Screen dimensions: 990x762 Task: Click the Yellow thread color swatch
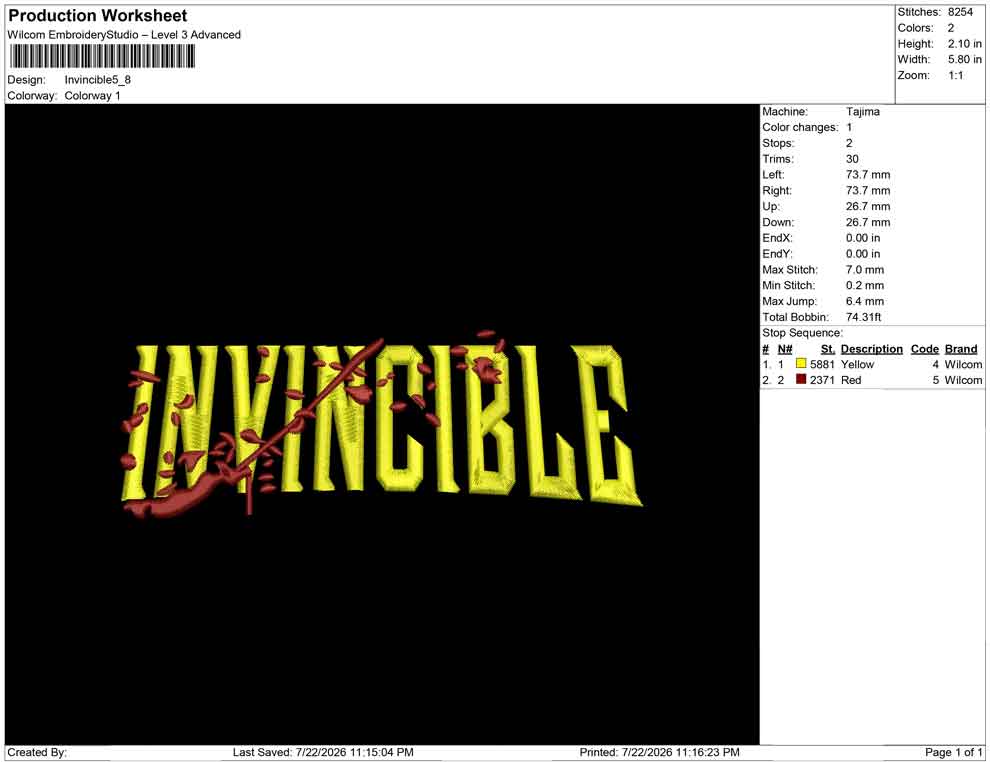click(x=801, y=364)
